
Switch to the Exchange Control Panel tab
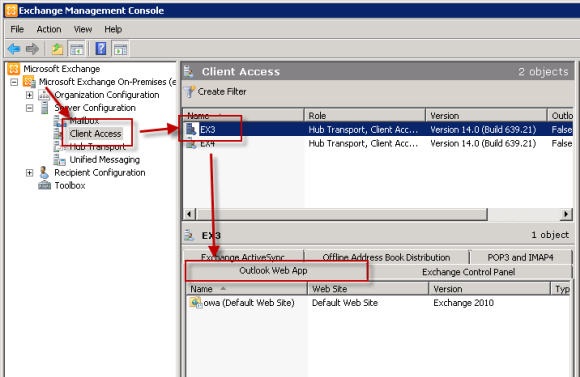pyautogui.click(x=469, y=272)
